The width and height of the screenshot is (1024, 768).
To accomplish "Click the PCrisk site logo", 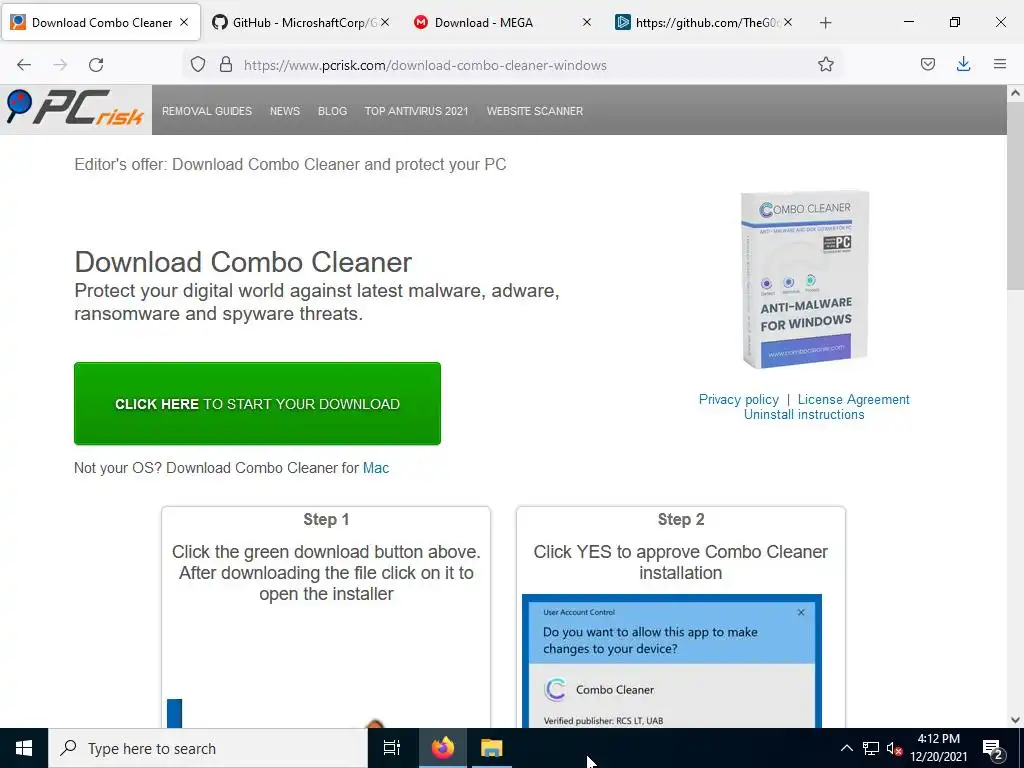I will pos(75,108).
